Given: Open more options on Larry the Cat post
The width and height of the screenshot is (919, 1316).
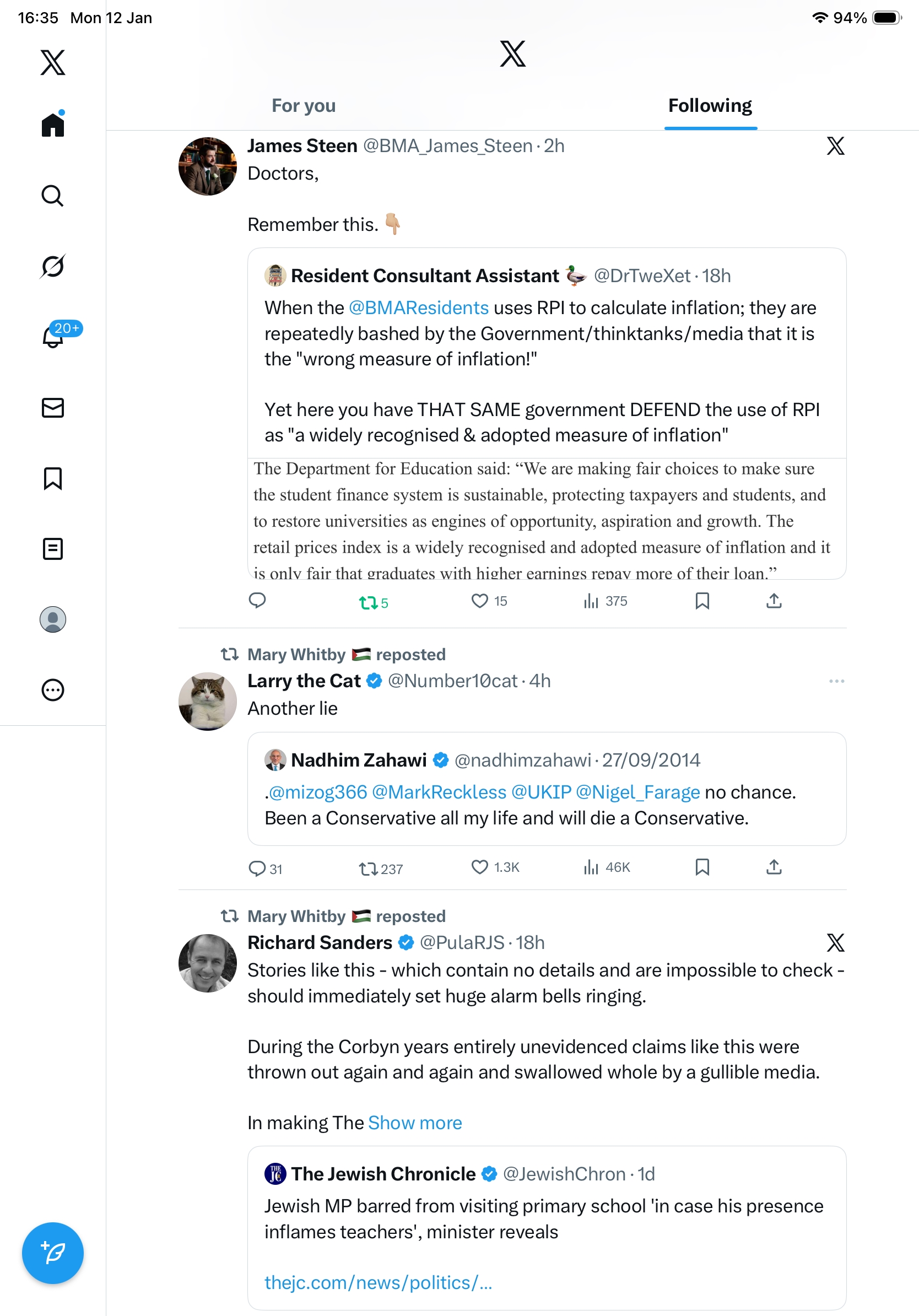Looking at the screenshot, I should coord(836,681).
